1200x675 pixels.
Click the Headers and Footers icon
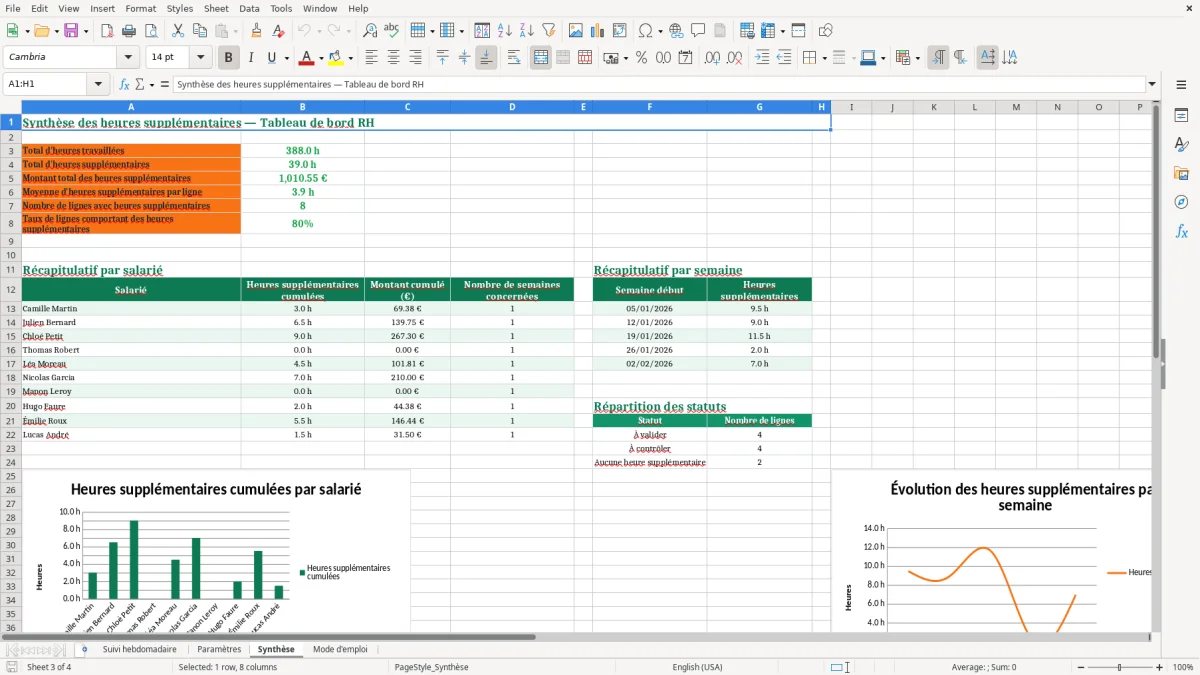coord(721,31)
